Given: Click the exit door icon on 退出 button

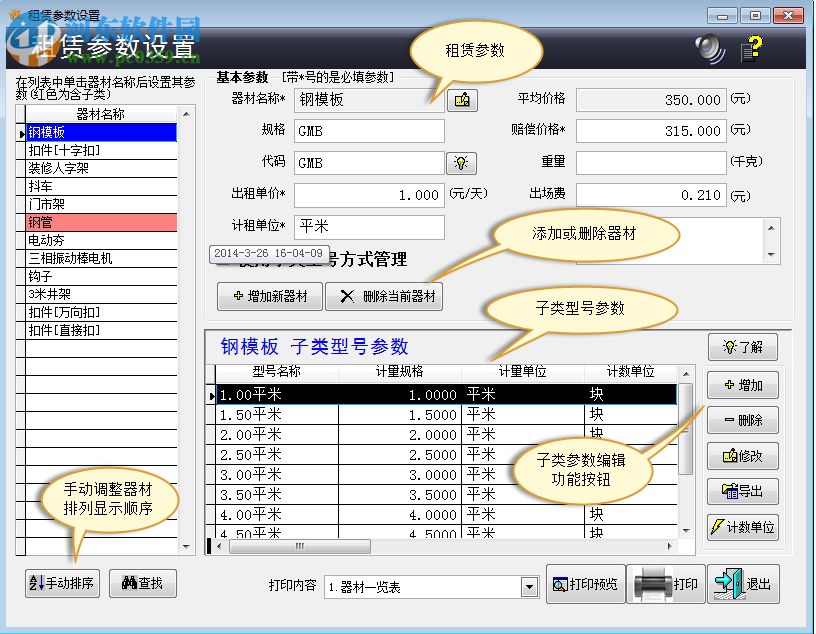Looking at the screenshot, I should (x=727, y=583).
